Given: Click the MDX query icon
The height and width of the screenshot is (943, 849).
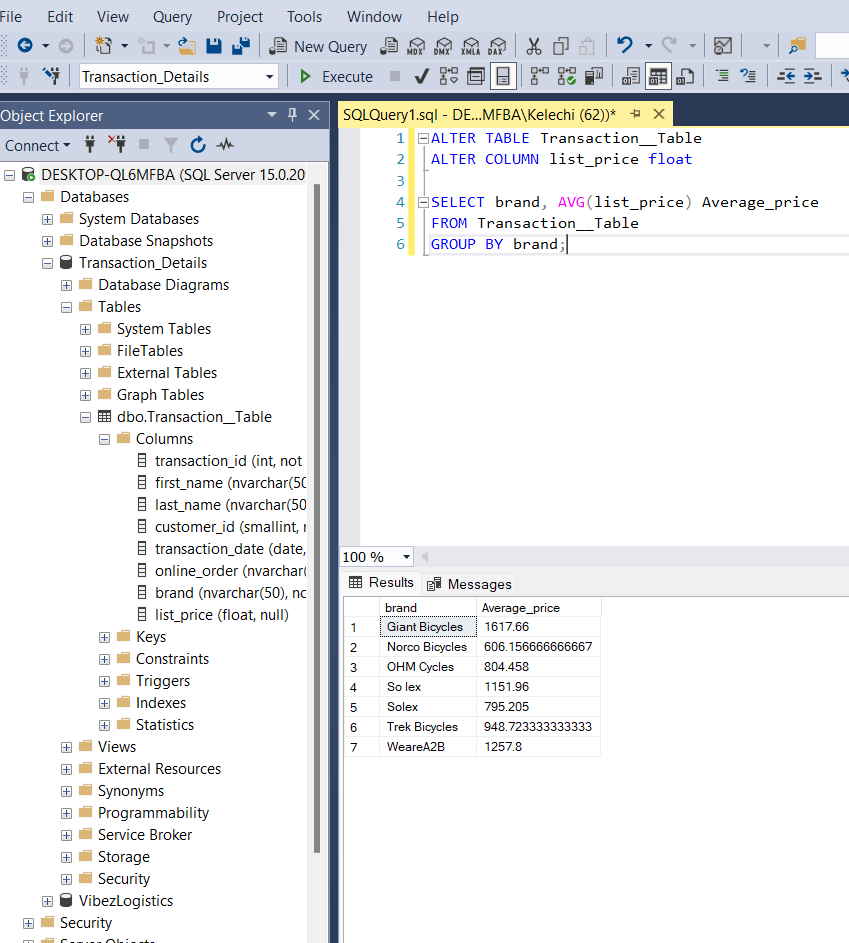Looking at the screenshot, I should click(415, 46).
